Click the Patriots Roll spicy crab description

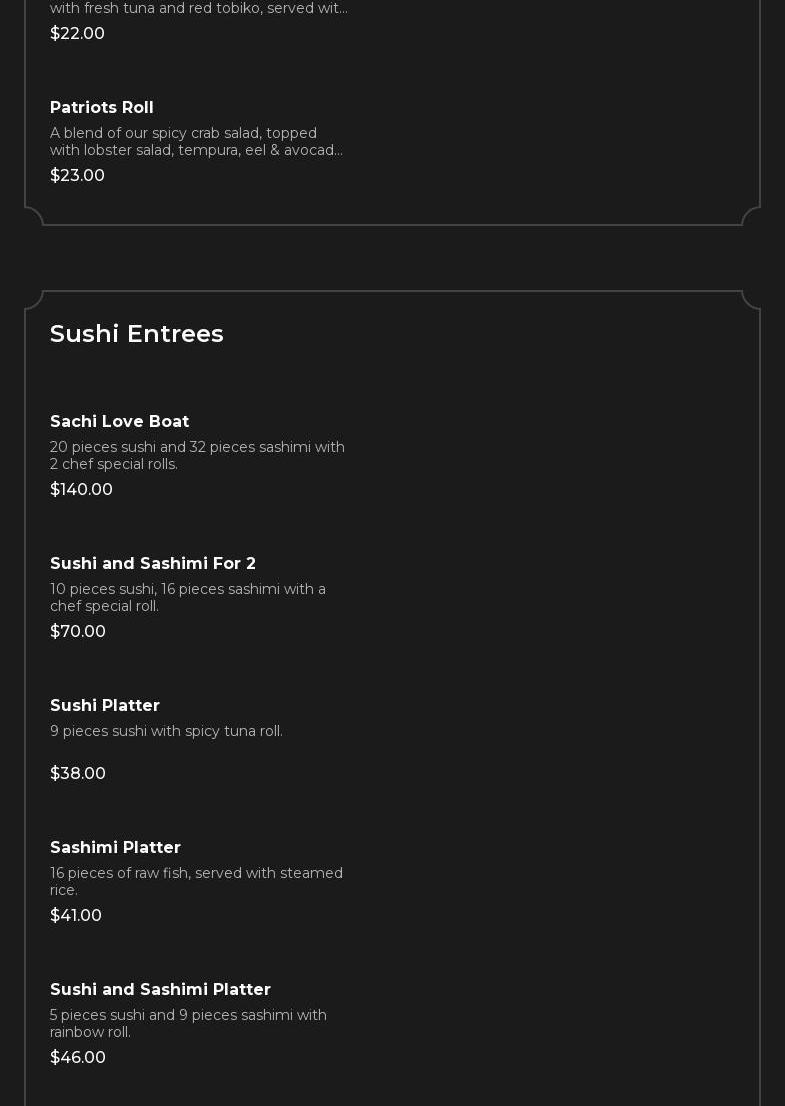[x=197, y=141]
